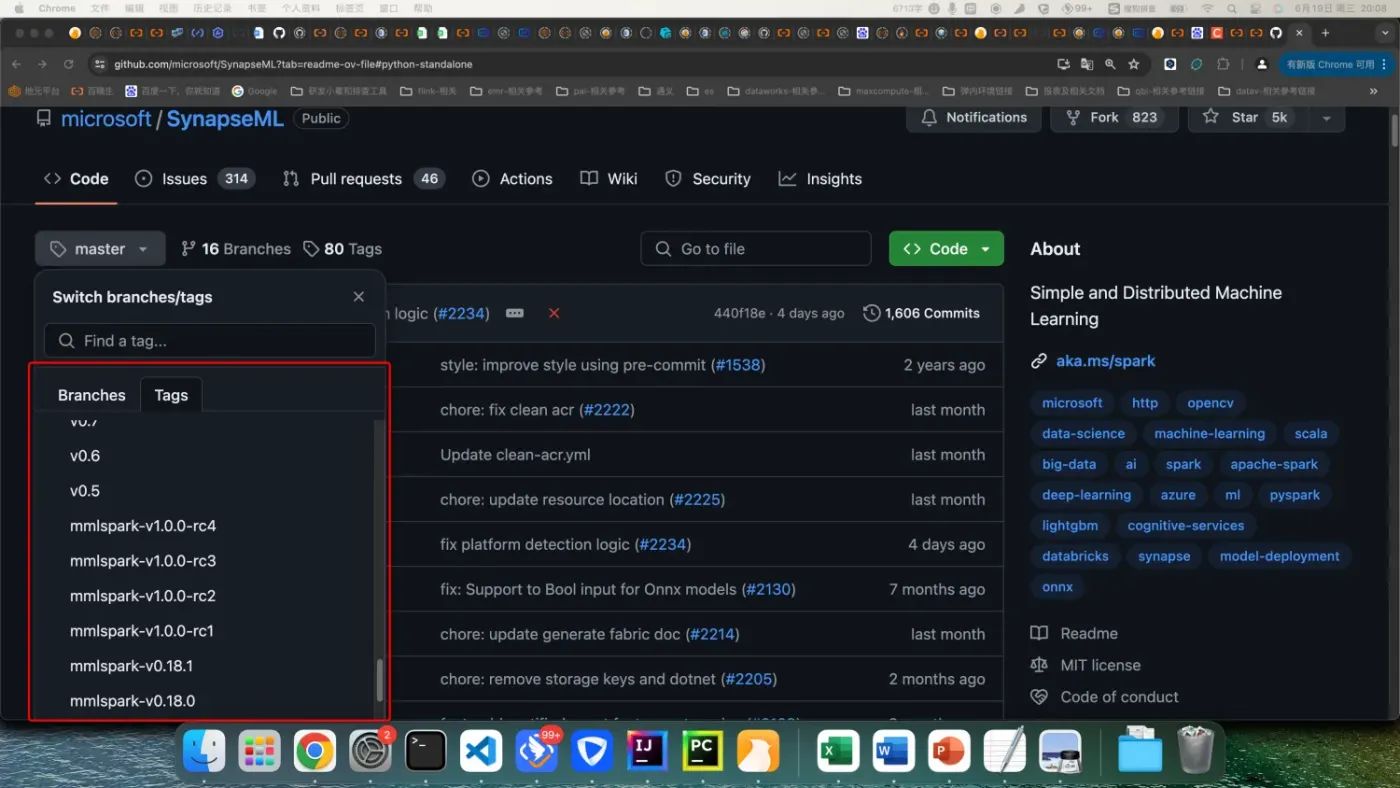The width and height of the screenshot is (1400, 788).
Task: View the MIT license
Action: coord(1085,665)
